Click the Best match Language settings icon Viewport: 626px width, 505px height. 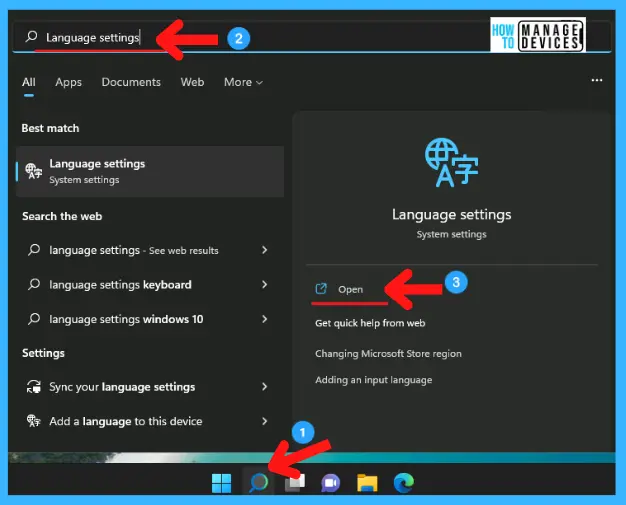pos(34,171)
